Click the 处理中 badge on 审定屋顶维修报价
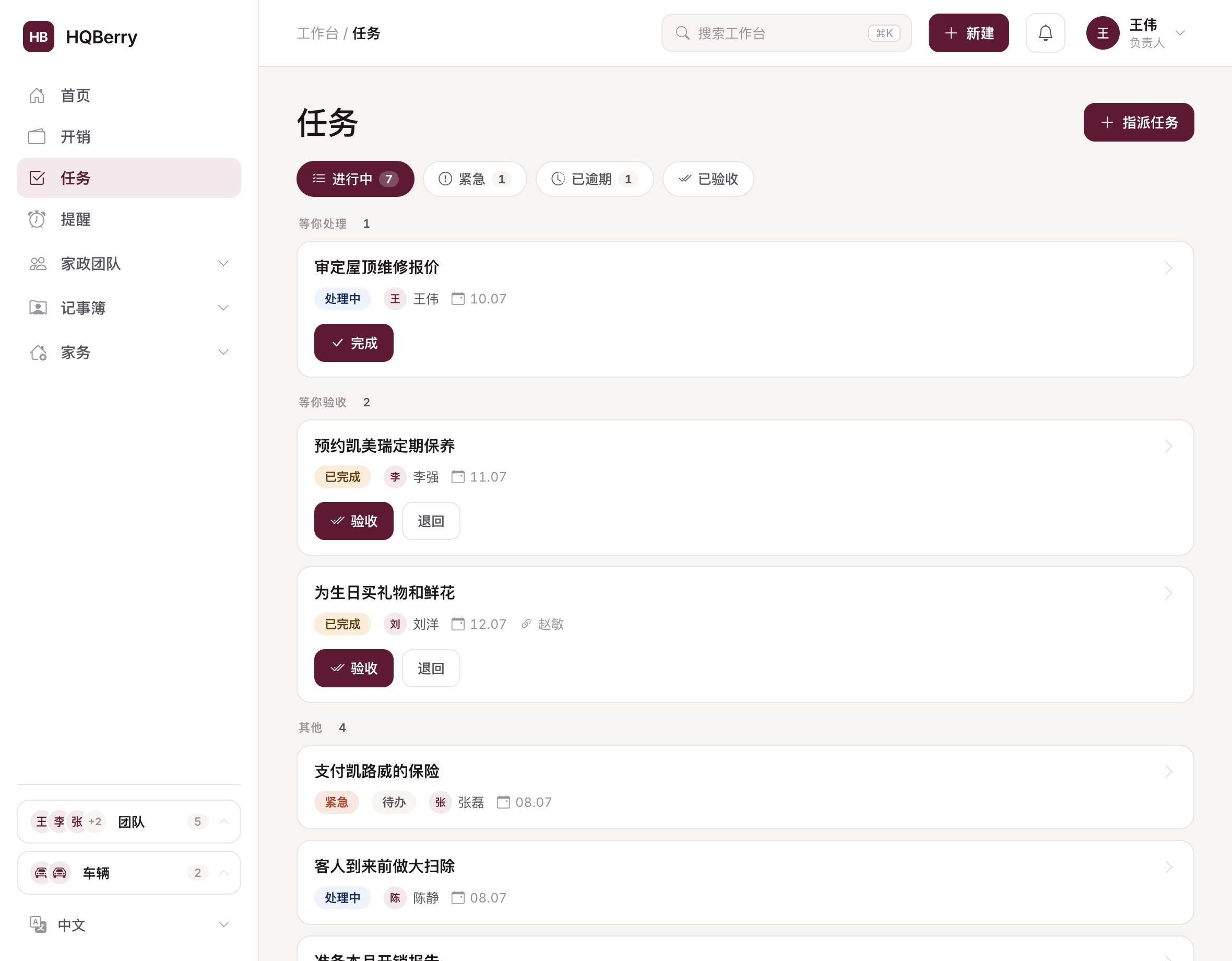 tap(342, 299)
